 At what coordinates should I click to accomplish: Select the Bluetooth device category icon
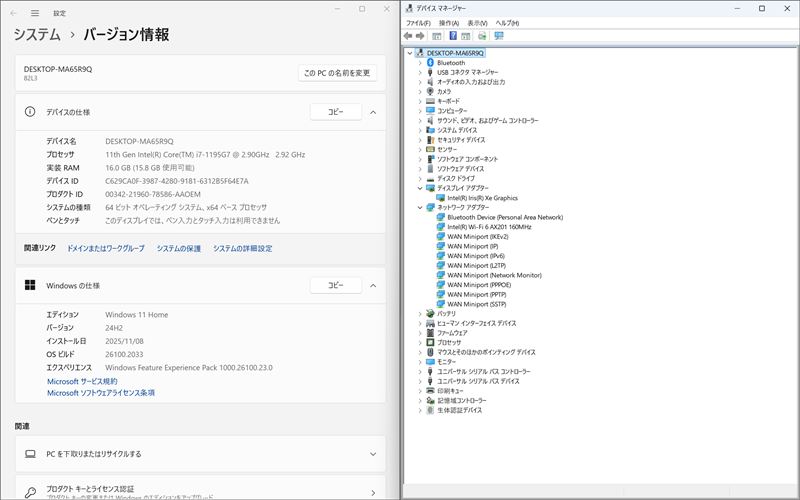[x=430, y=63]
